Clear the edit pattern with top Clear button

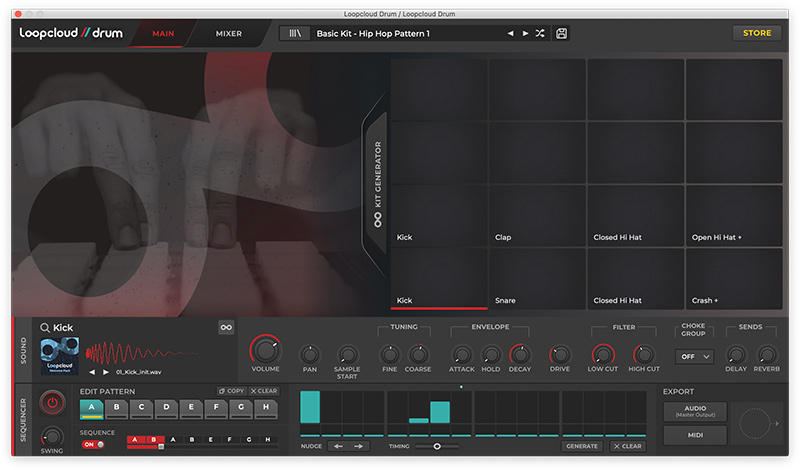pyautogui.click(x=264, y=391)
